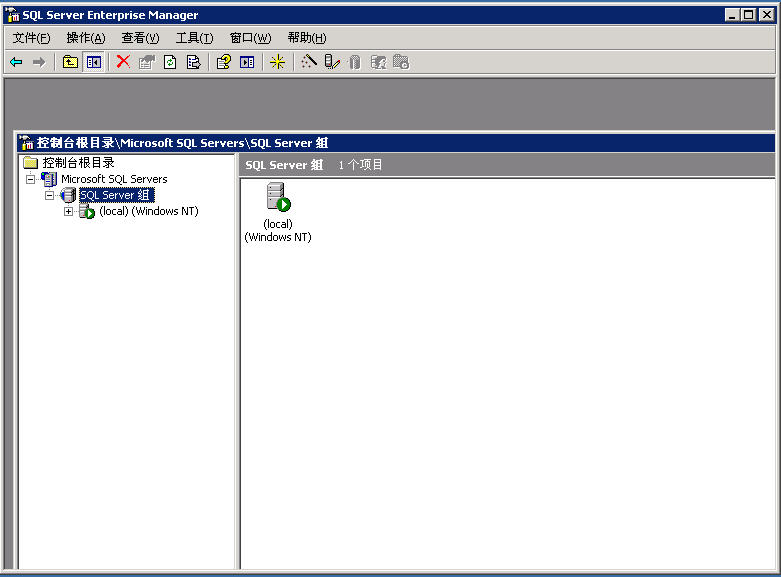Select 控制台根目录 in the tree
Image resolution: width=781 pixels, height=577 pixels.
[78, 163]
